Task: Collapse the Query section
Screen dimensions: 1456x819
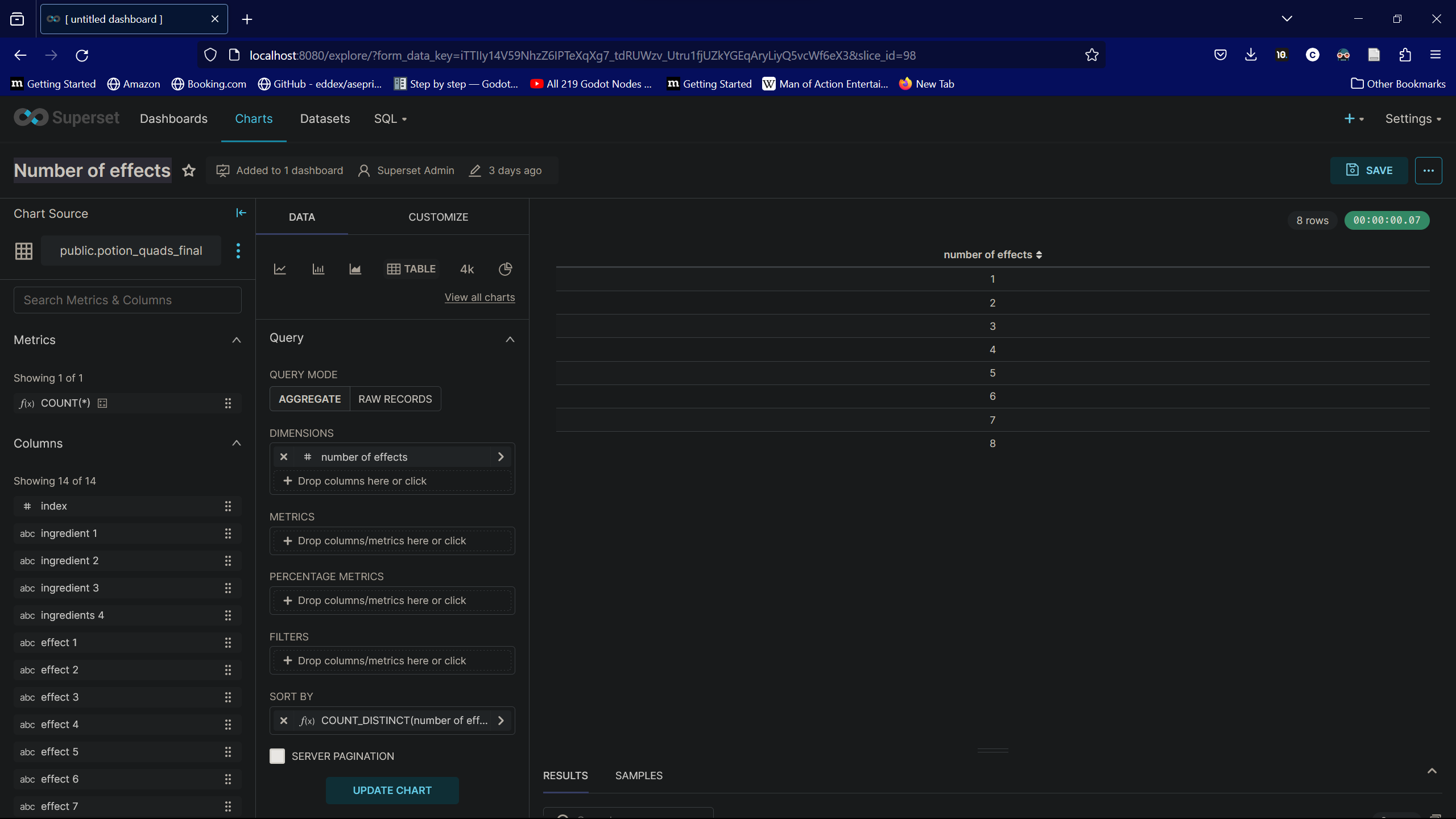Action: point(510,340)
